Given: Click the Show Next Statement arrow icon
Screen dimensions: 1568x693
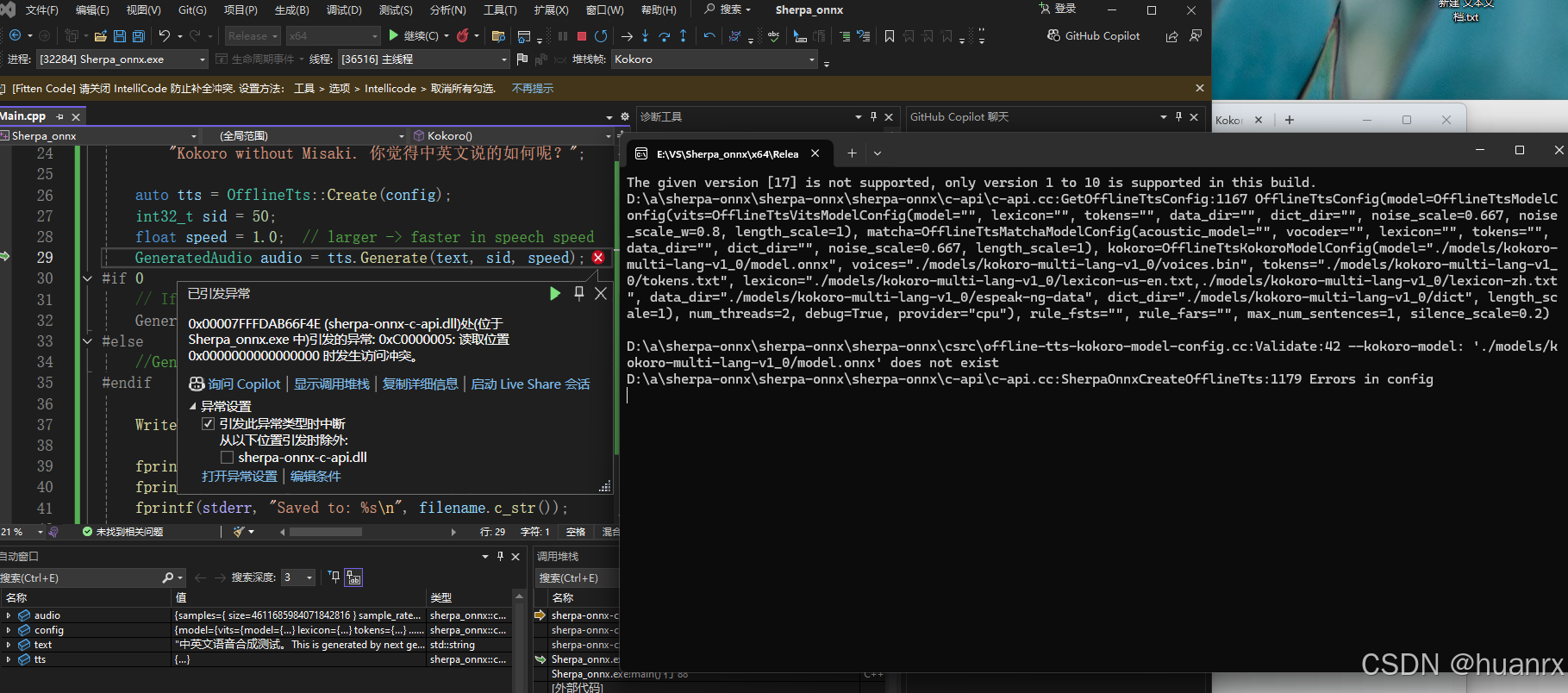Looking at the screenshot, I should click(627, 36).
